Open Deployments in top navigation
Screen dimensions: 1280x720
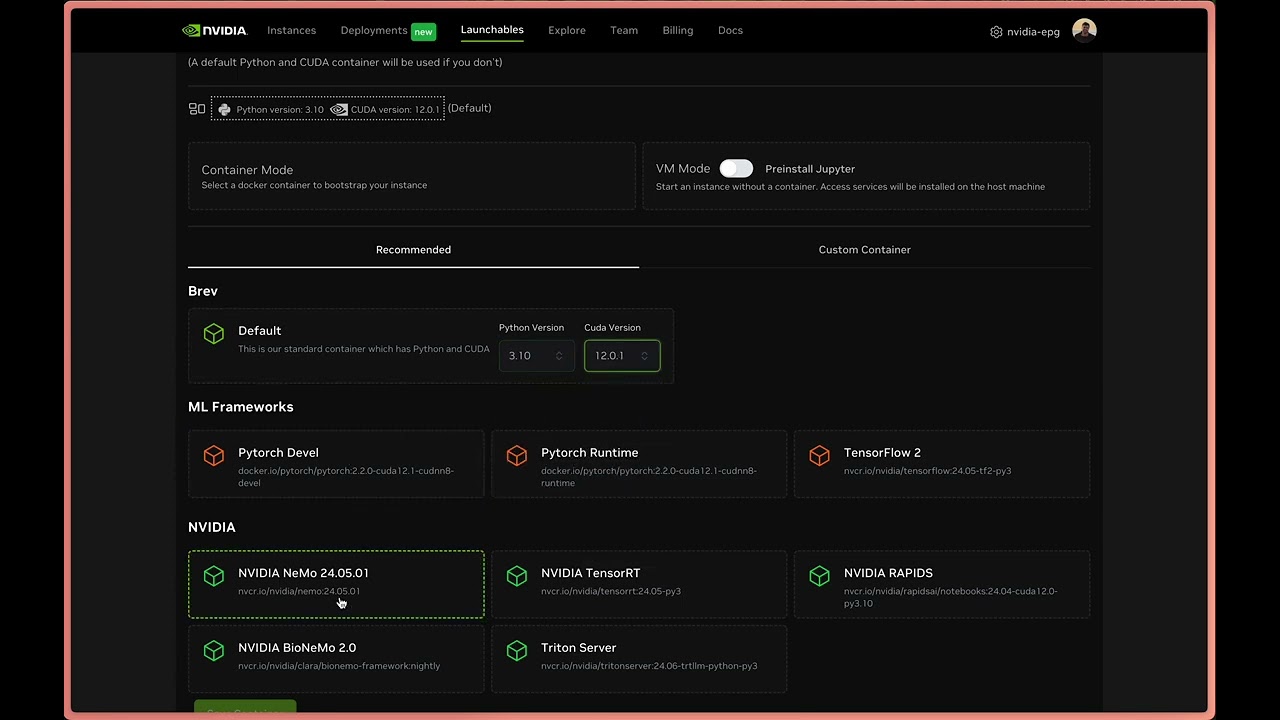pos(374,30)
